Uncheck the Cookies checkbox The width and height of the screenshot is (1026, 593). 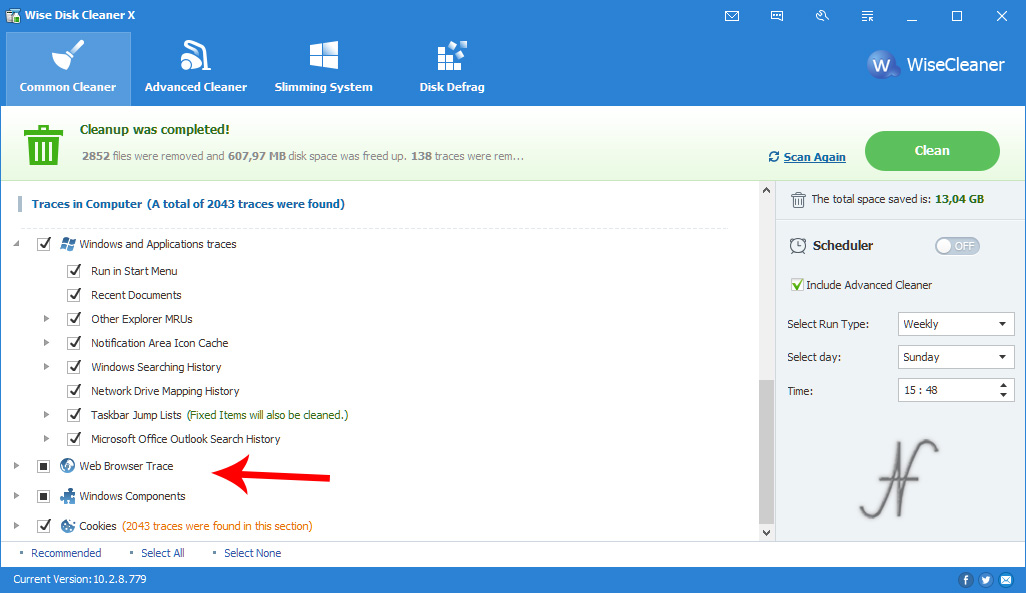[44, 526]
